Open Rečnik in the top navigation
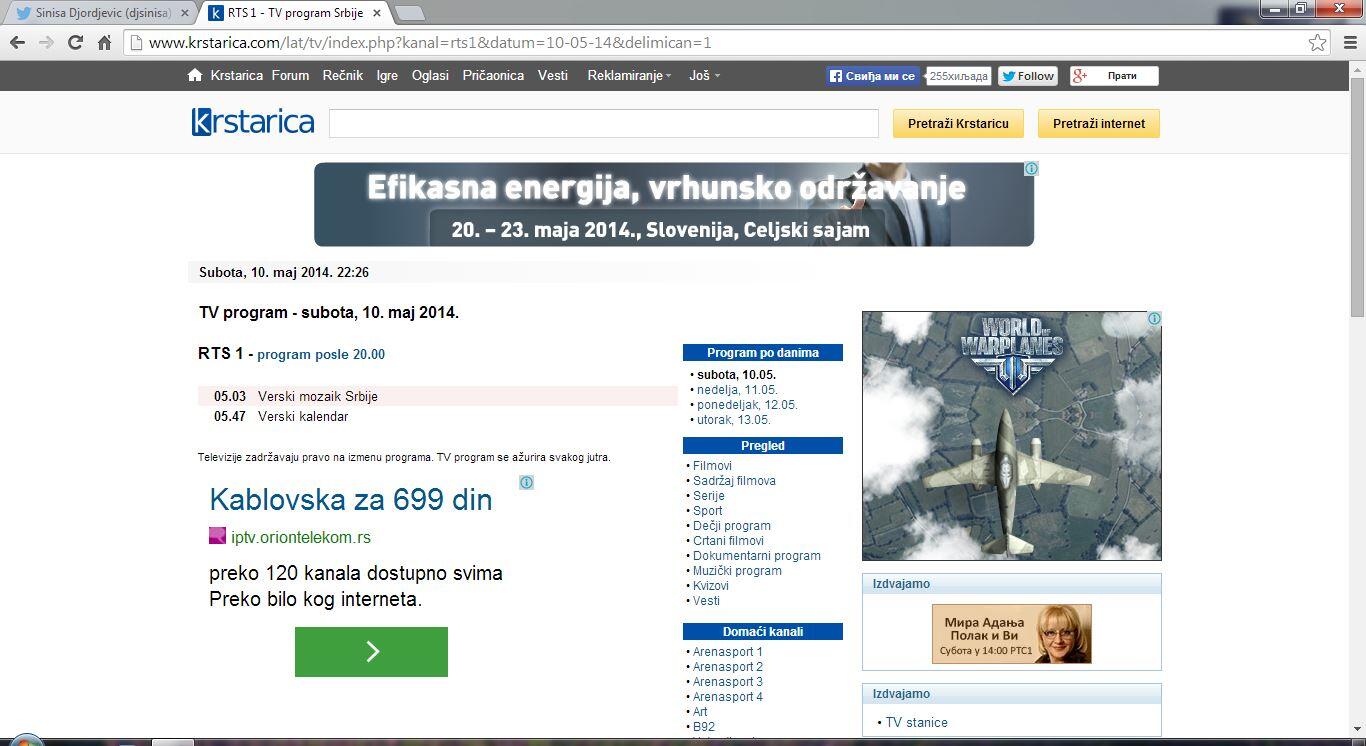 (x=342, y=75)
